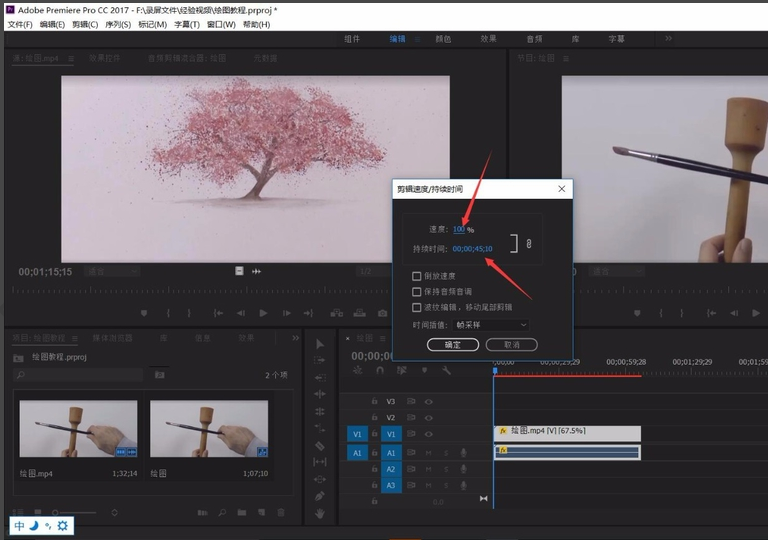Click the export frame camera icon
768x540 pixels.
[383, 313]
